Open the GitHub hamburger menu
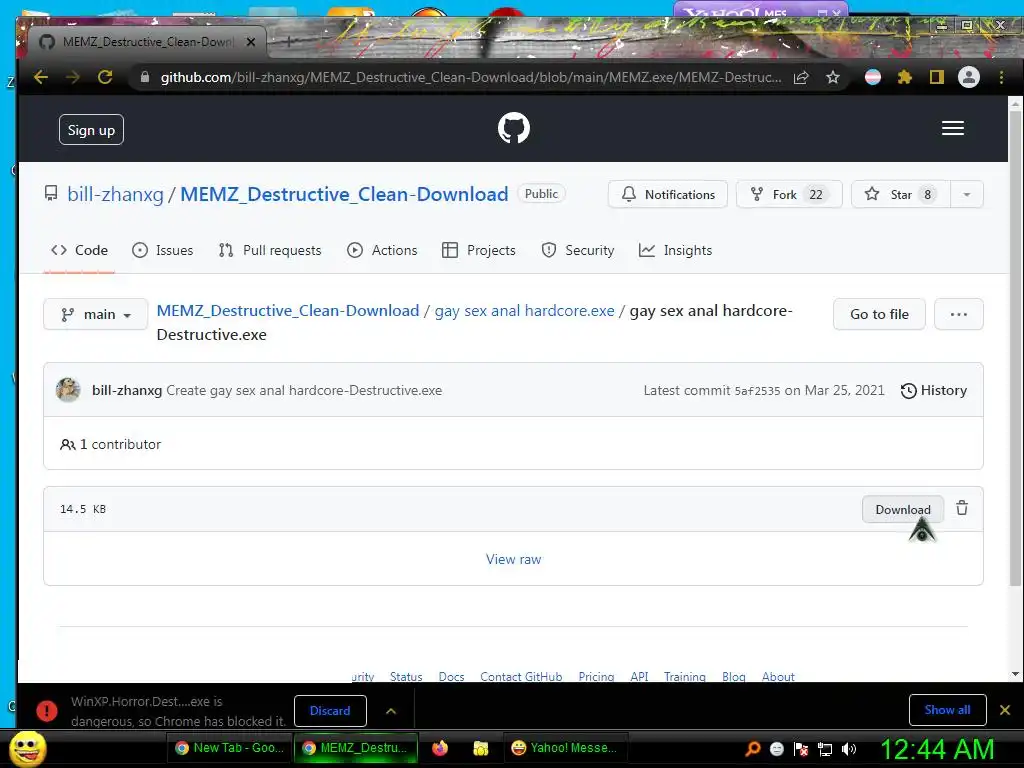The height and width of the screenshot is (768, 1024). coord(953,128)
